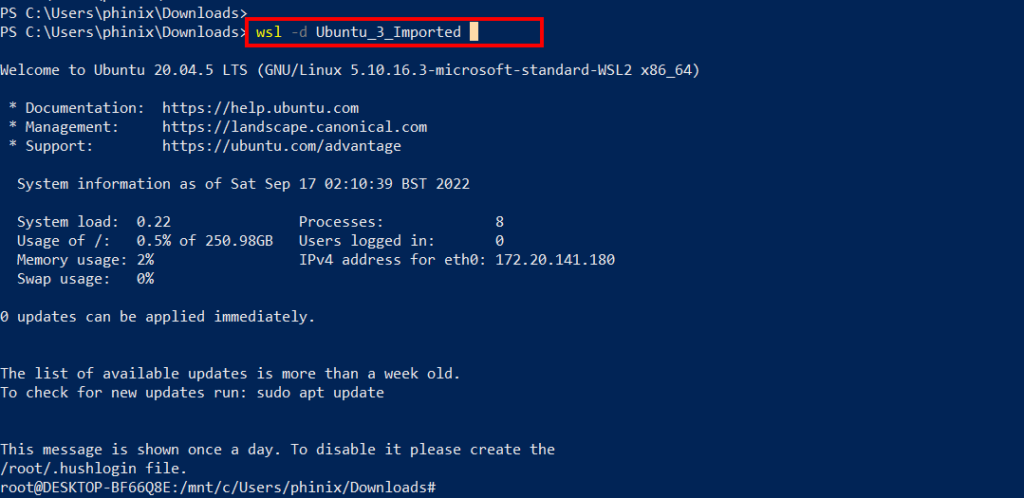This screenshot has height=498, width=1024.
Task: Click the IPv4 address 172.20.141.180
Action: point(555,260)
